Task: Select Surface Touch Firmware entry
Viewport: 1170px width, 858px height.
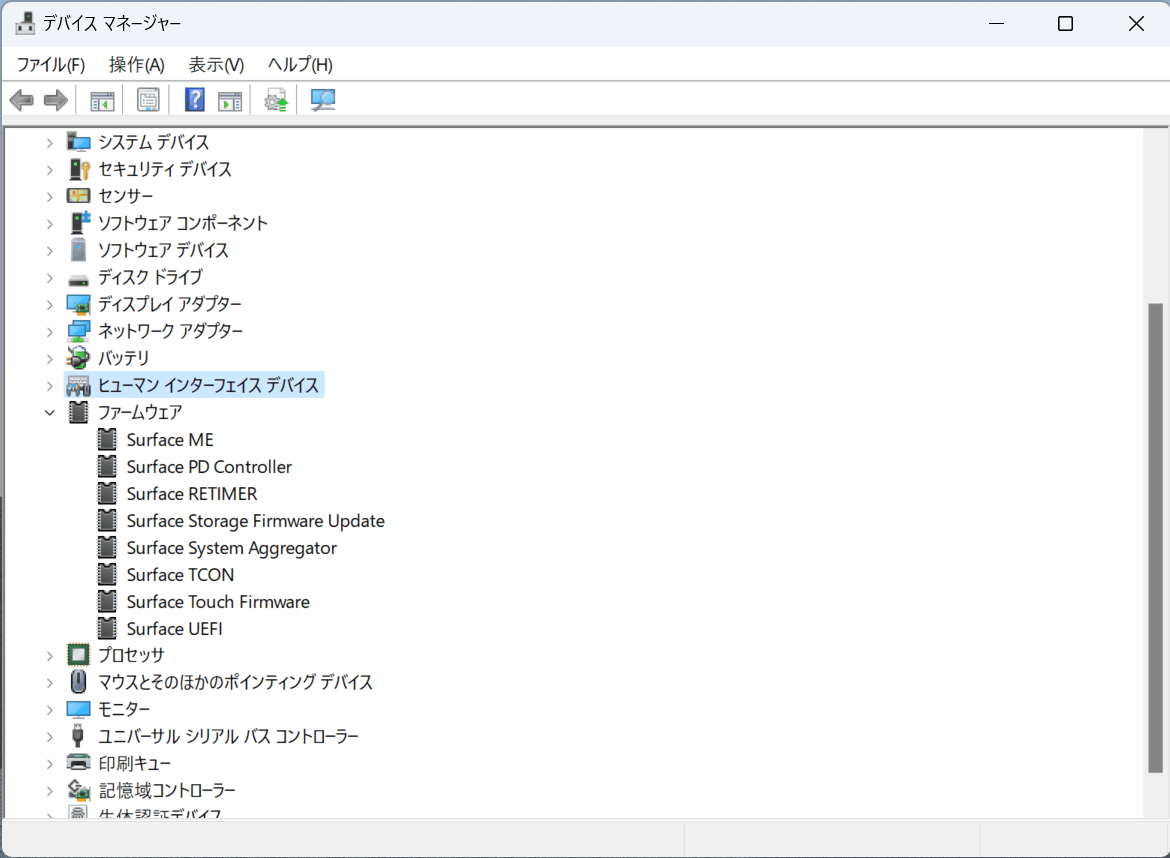Action: [218, 602]
